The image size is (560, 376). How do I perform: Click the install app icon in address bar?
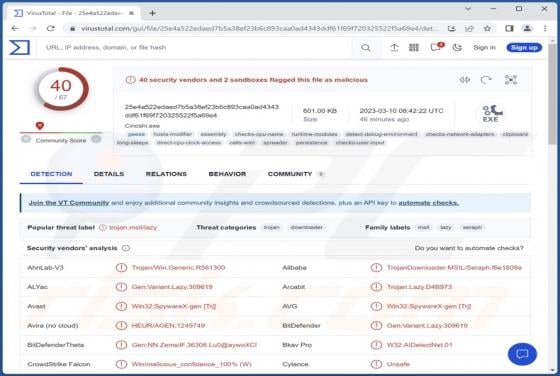pos(451,29)
